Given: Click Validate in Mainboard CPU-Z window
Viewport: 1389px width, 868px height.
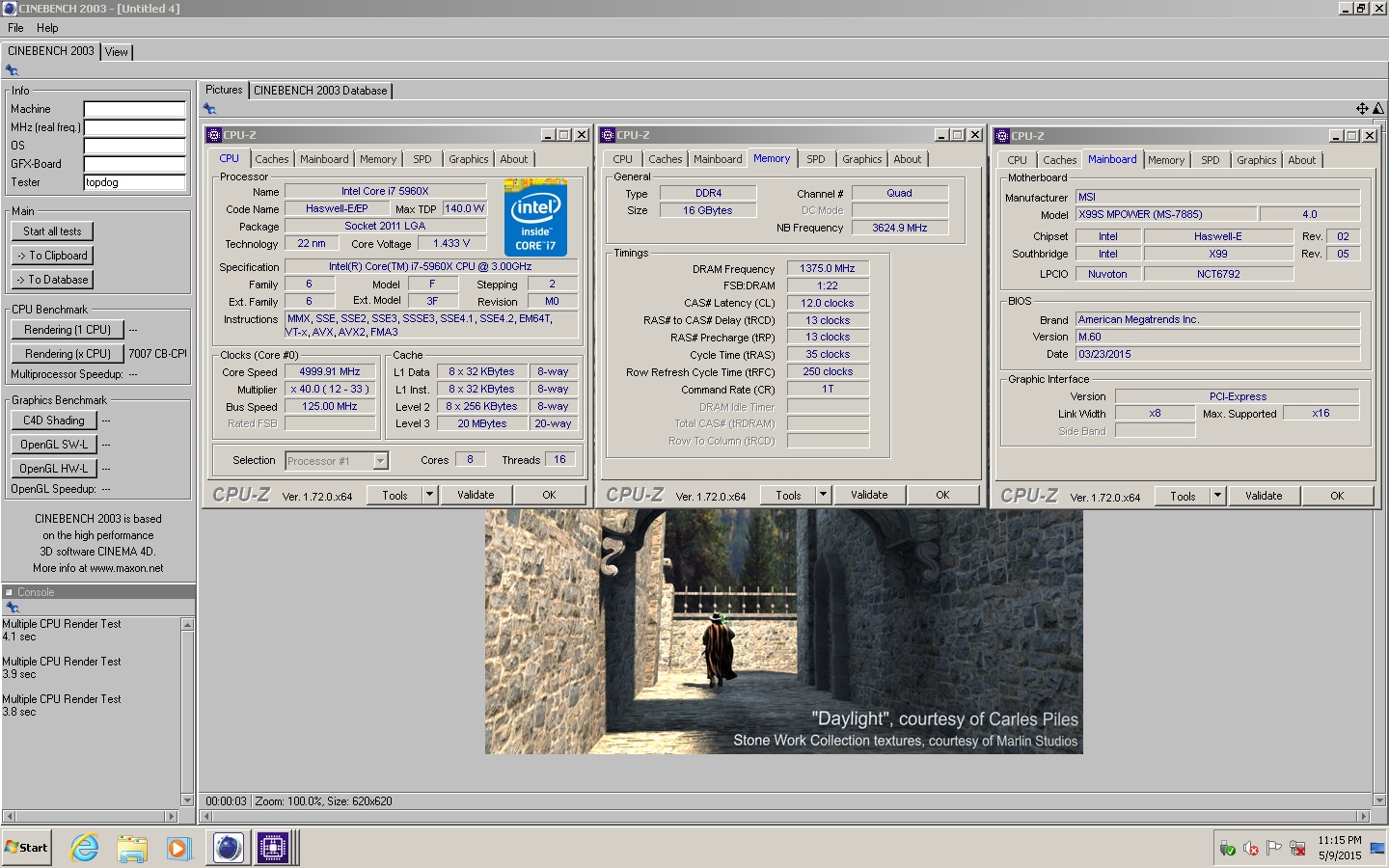Looking at the screenshot, I should click(1264, 496).
